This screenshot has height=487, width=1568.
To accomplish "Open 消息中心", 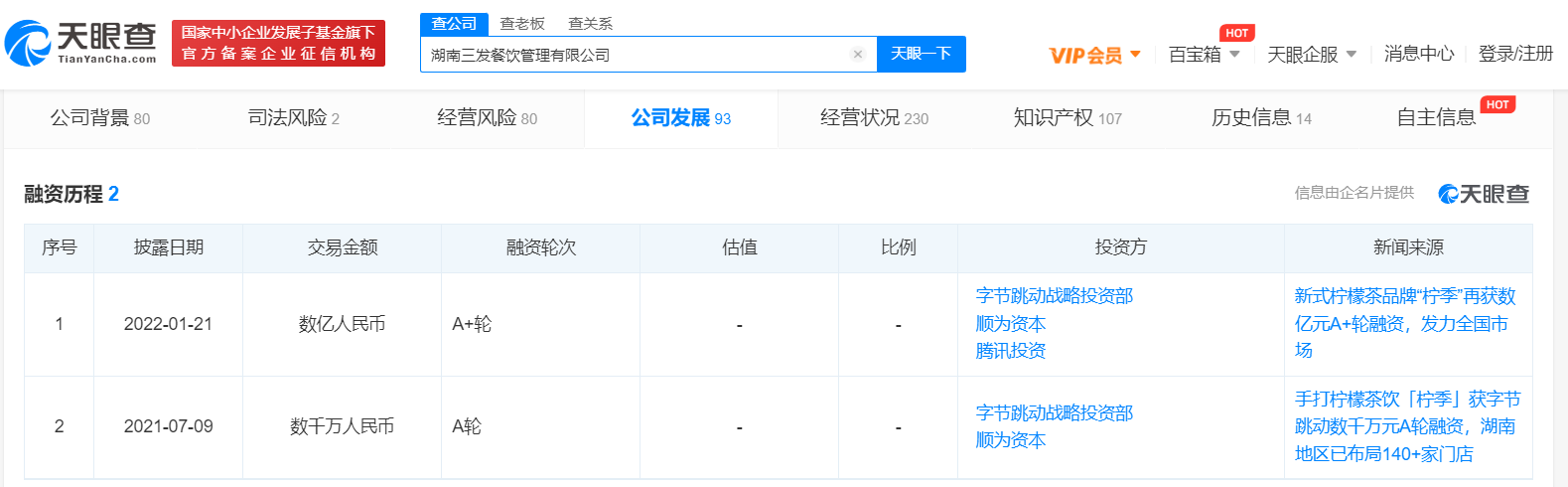I will pyautogui.click(x=1419, y=54).
